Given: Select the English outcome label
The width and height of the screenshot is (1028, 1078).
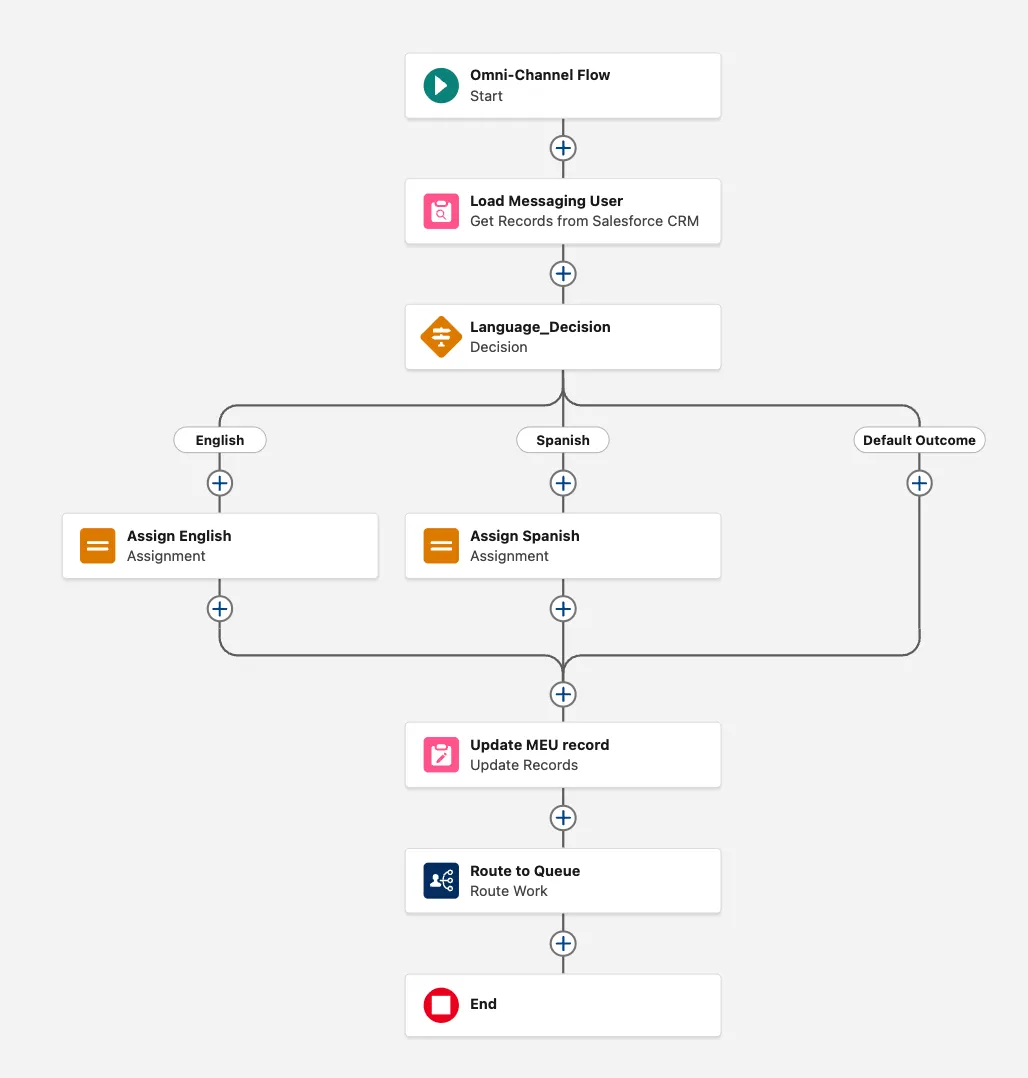Looking at the screenshot, I should (x=220, y=440).
